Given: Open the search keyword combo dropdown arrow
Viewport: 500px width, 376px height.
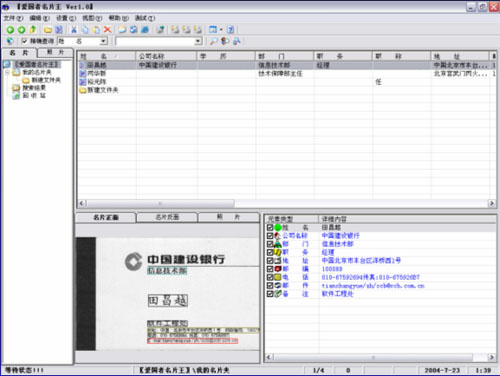Looking at the screenshot, I should [198, 41].
